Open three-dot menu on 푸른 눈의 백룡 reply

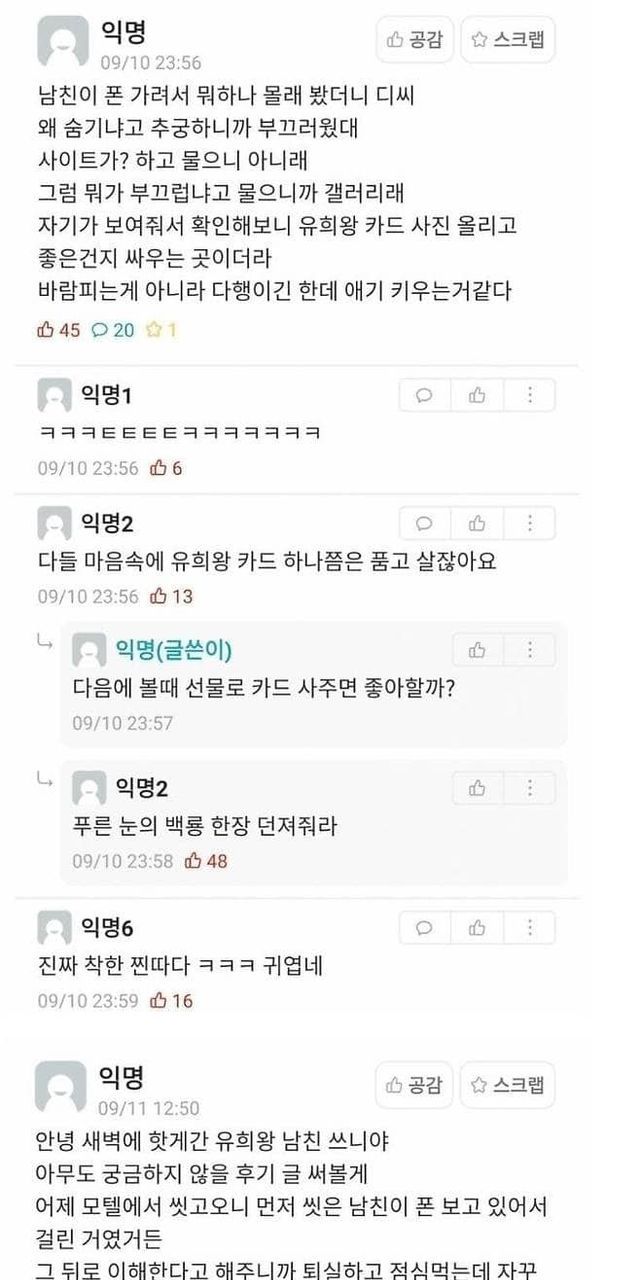[529, 788]
